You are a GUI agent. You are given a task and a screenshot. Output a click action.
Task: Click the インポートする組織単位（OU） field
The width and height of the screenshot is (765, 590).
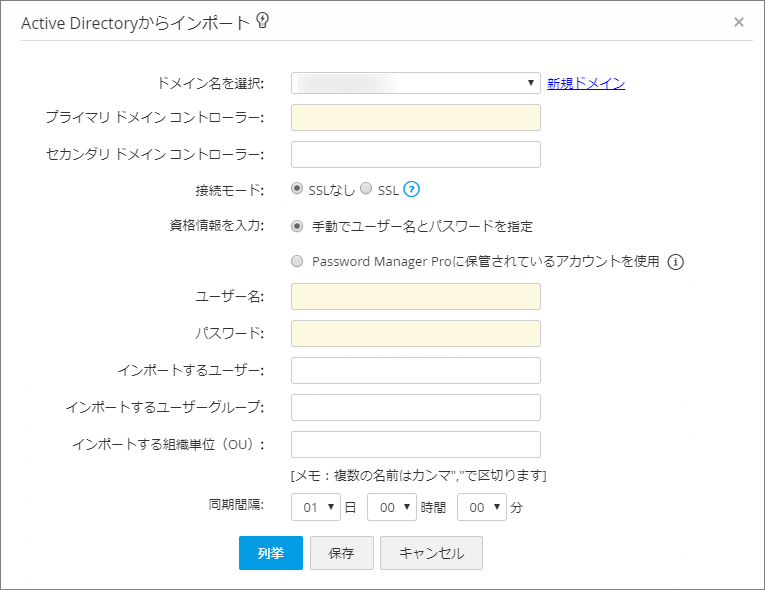(416, 444)
